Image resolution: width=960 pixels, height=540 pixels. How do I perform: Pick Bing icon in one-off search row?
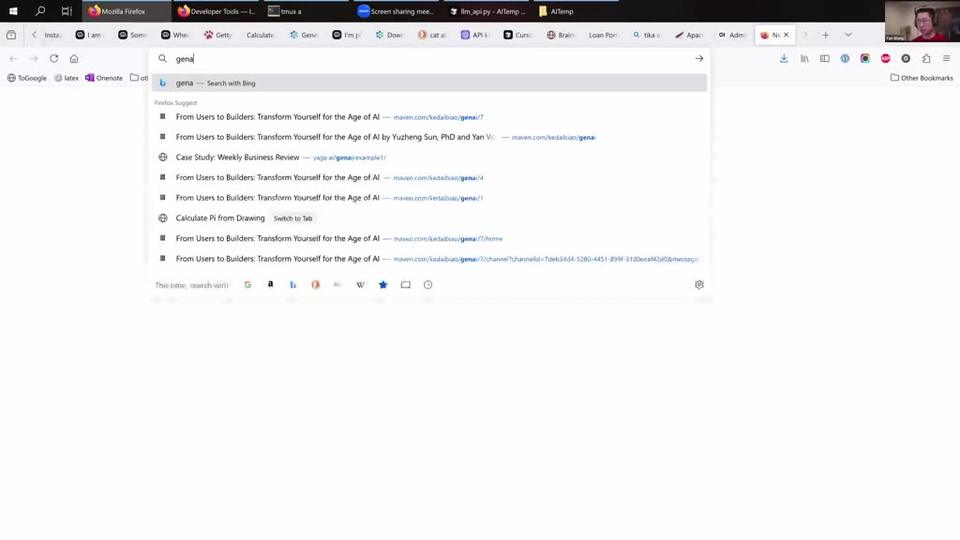[x=293, y=285]
